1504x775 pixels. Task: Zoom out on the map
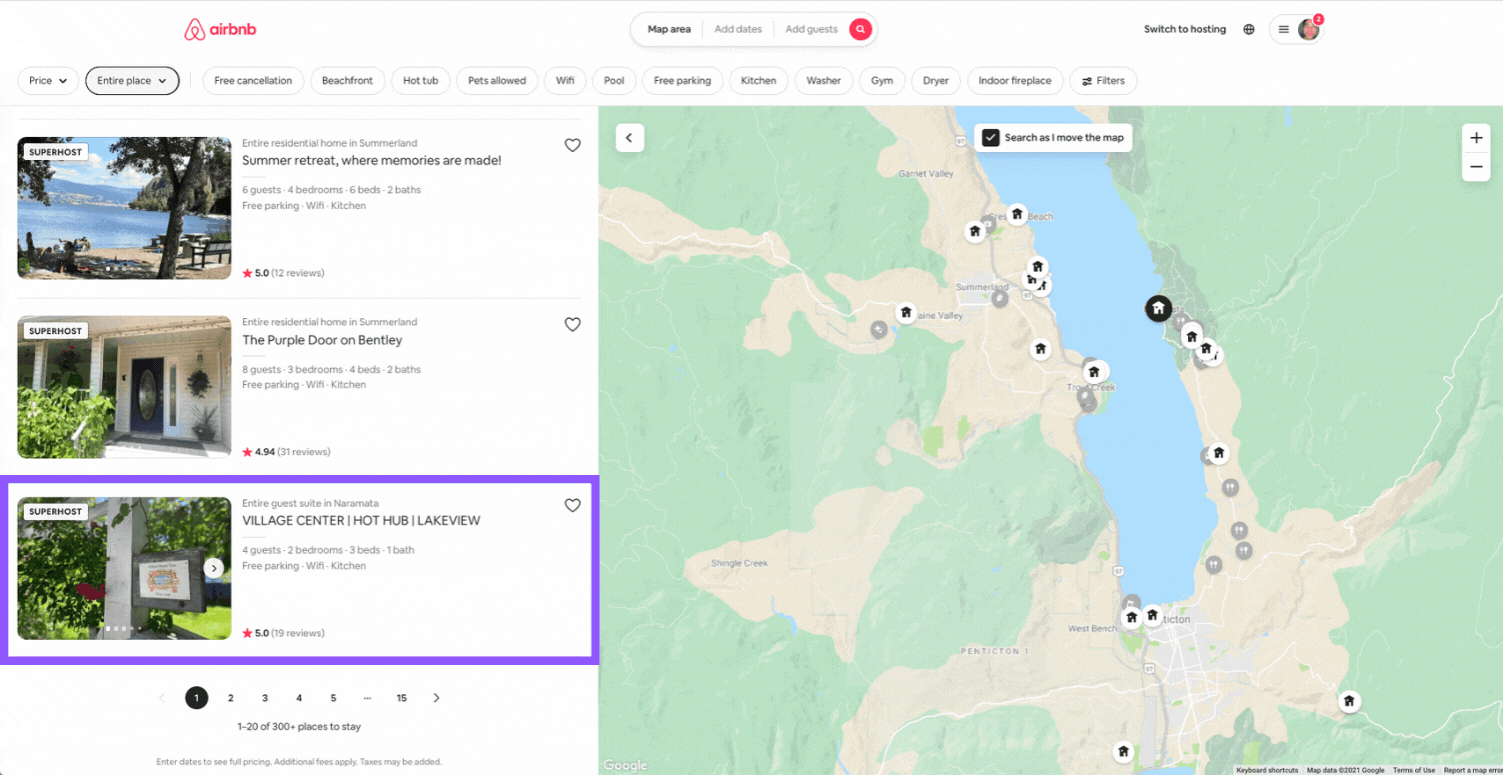click(1476, 167)
